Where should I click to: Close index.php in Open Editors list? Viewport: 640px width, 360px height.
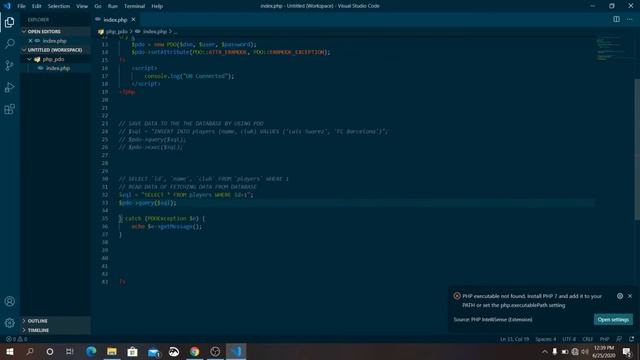point(30,41)
